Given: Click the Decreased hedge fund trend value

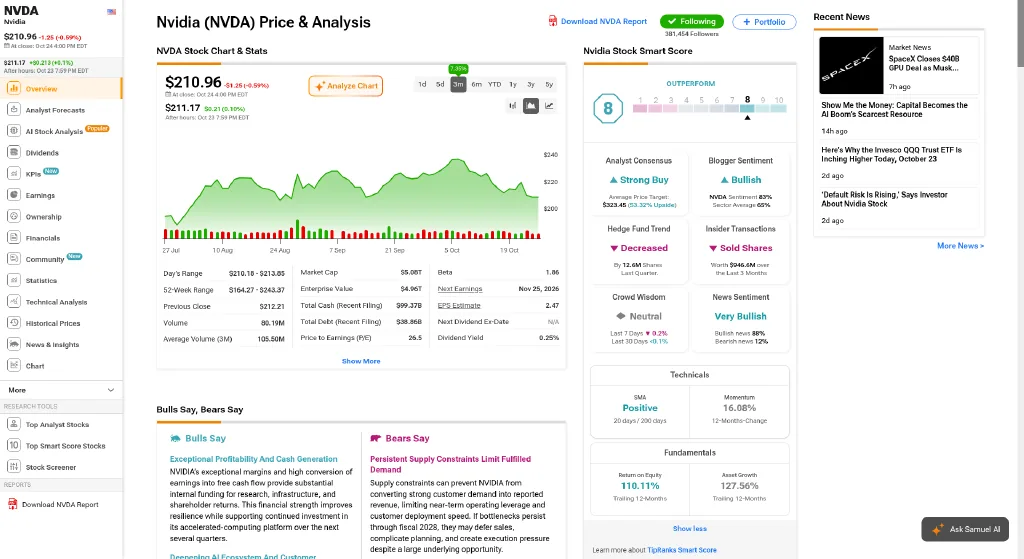Looking at the screenshot, I should point(639,248).
